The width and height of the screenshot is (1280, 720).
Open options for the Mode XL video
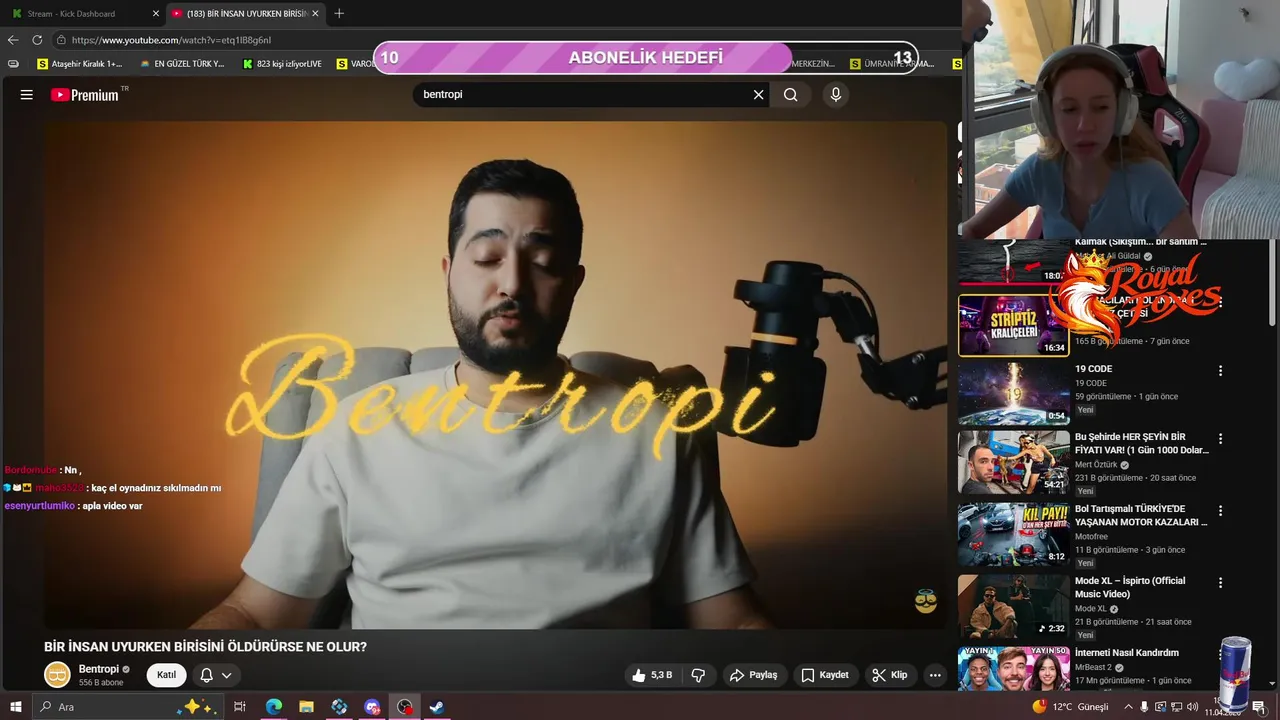pyautogui.click(x=1220, y=582)
